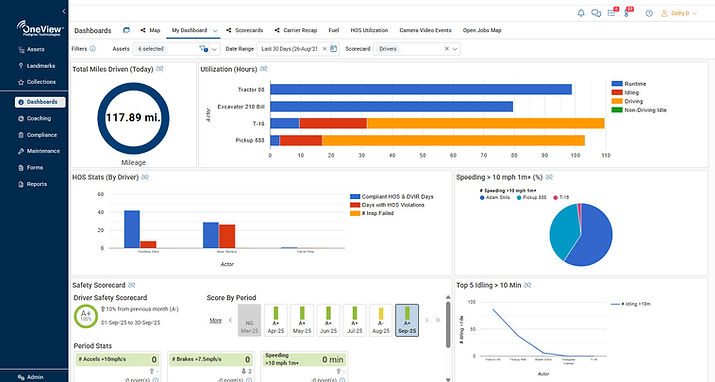Image resolution: width=715 pixels, height=382 pixels.
Task: Select the Jun-25 score period
Action: pos(328,320)
